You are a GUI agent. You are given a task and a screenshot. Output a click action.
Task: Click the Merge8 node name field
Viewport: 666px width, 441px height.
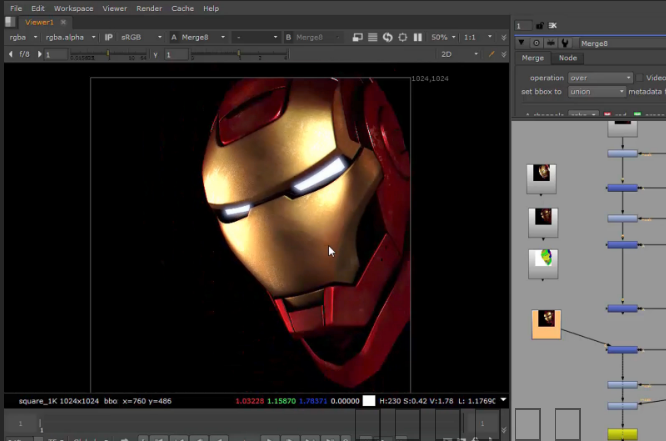click(x=621, y=43)
